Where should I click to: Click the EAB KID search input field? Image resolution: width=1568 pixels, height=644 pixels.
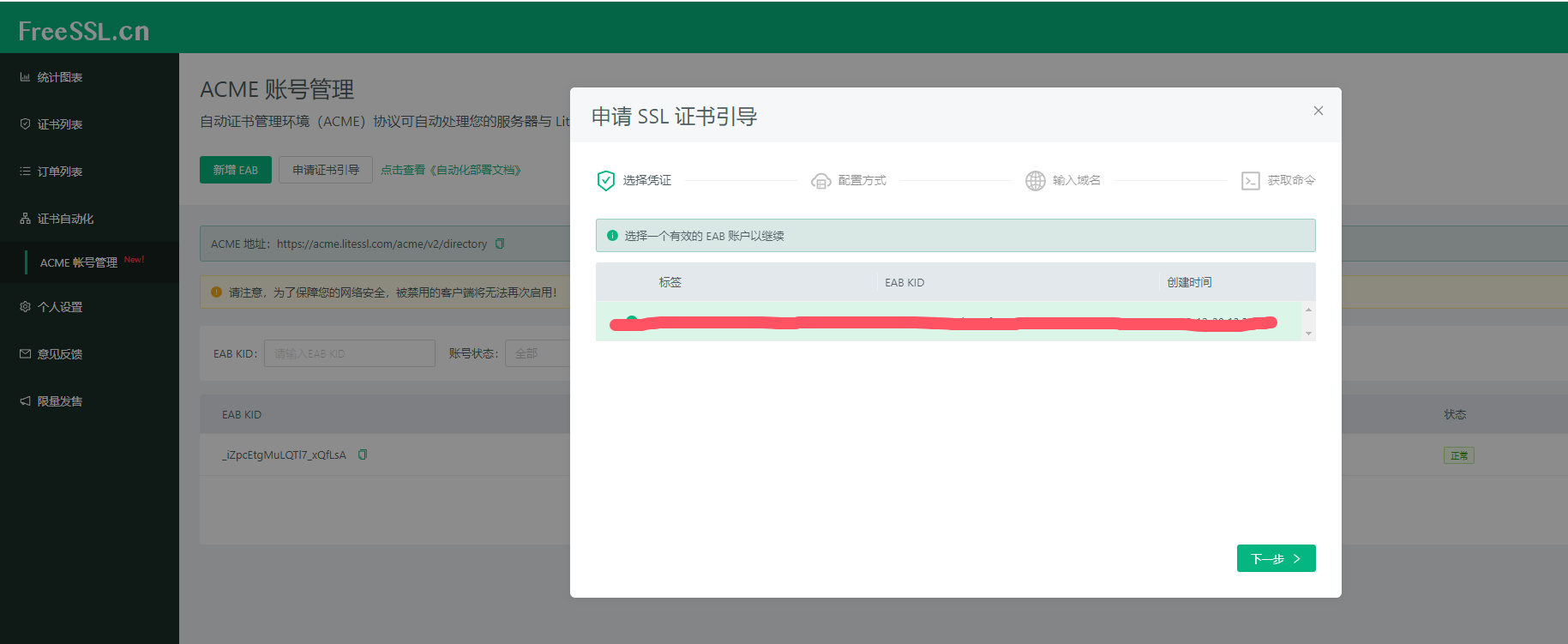tap(350, 353)
